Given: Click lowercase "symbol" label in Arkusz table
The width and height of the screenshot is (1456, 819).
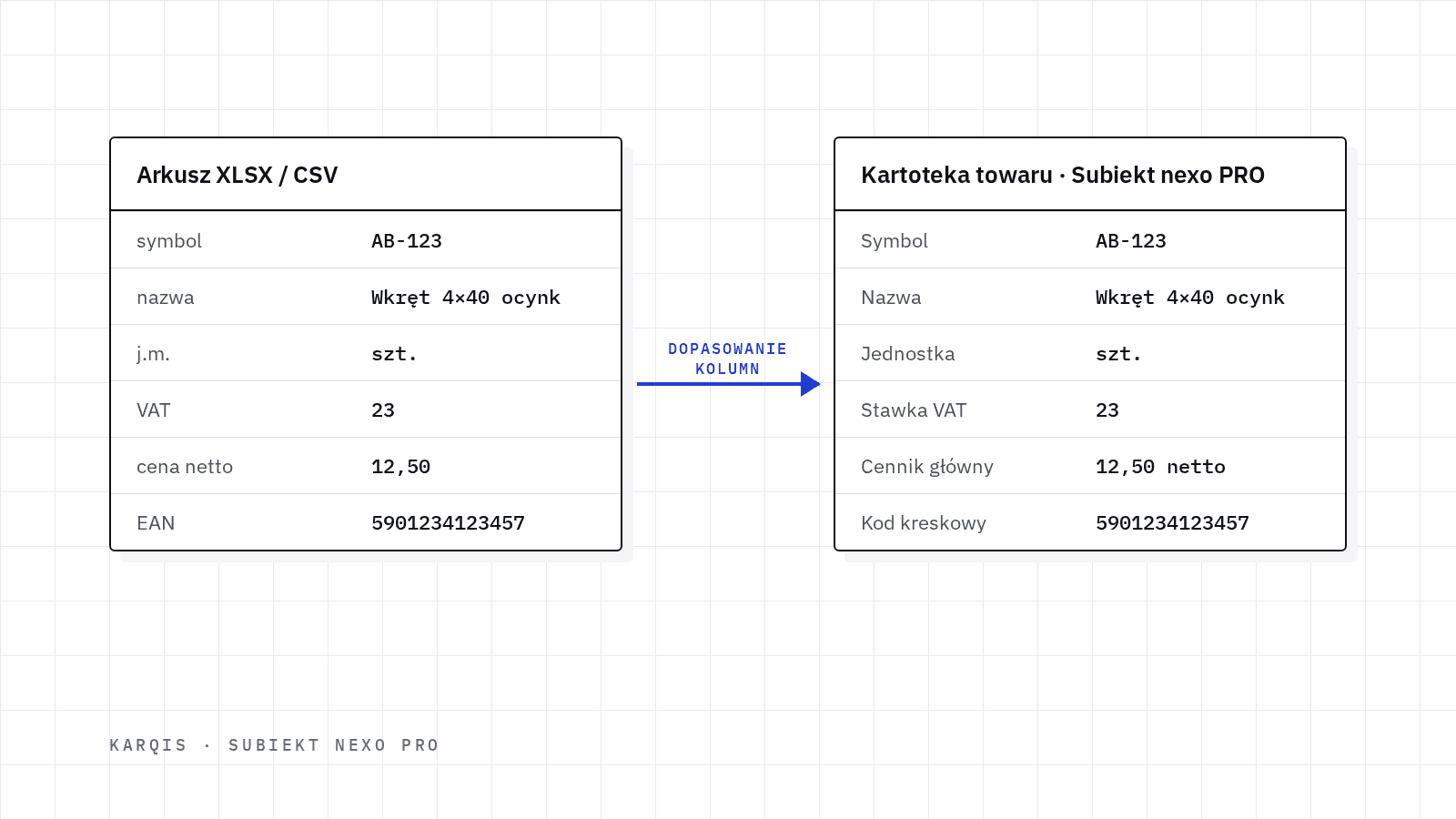Looking at the screenshot, I should 169,241.
